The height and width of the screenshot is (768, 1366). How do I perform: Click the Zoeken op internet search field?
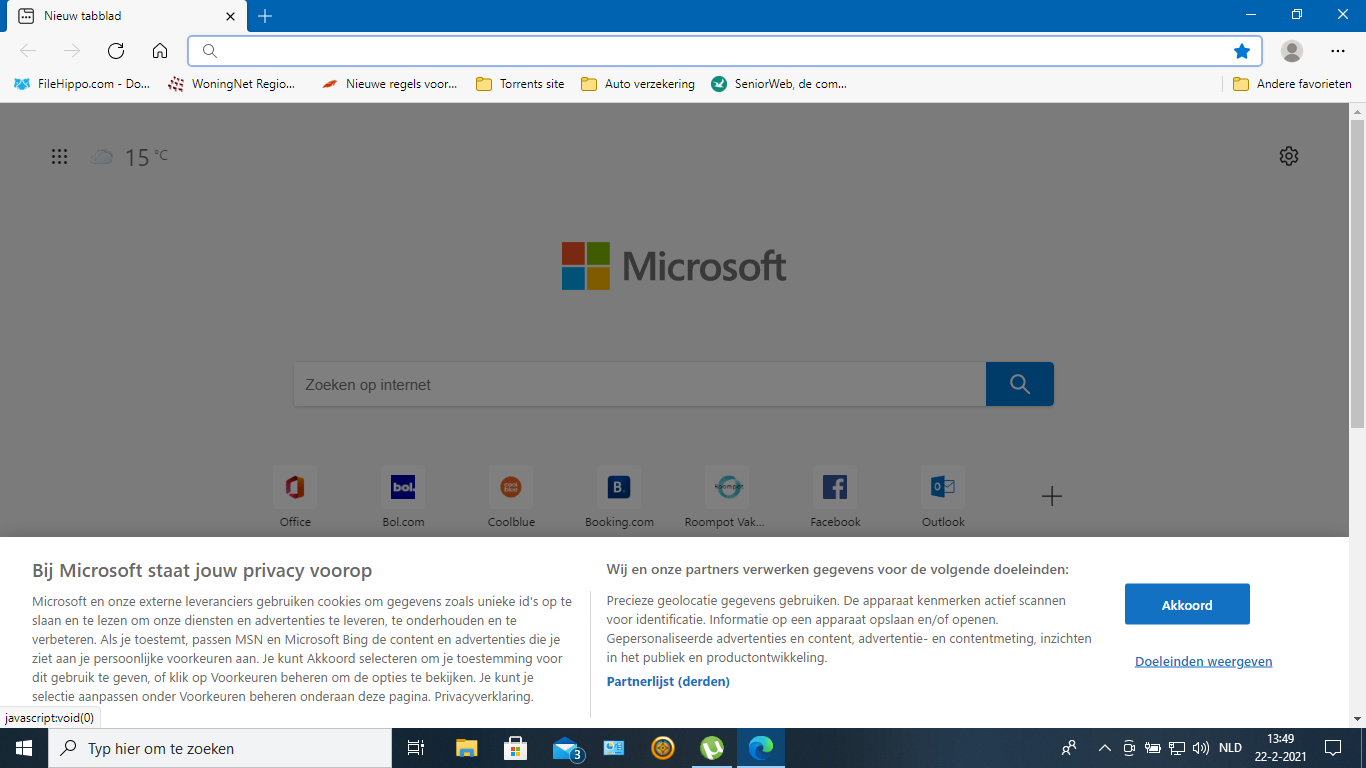[x=640, y=384]
